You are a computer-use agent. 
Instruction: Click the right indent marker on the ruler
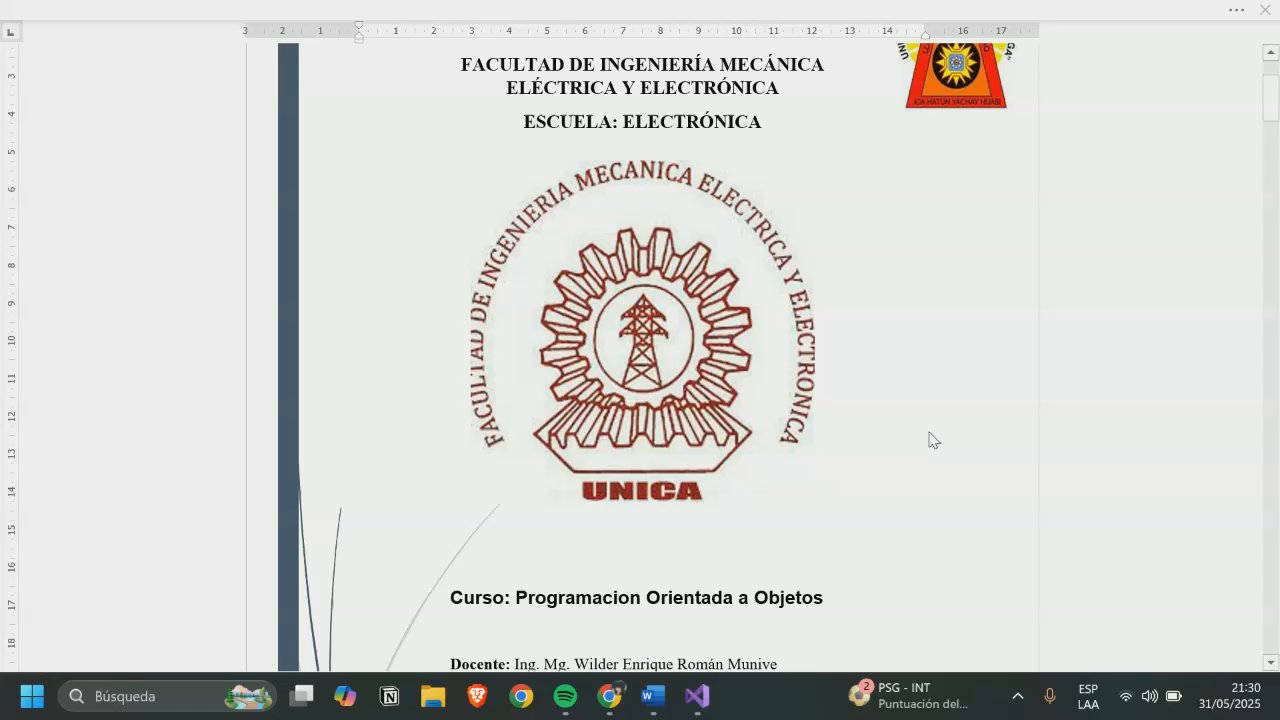[x=925, y=36]
